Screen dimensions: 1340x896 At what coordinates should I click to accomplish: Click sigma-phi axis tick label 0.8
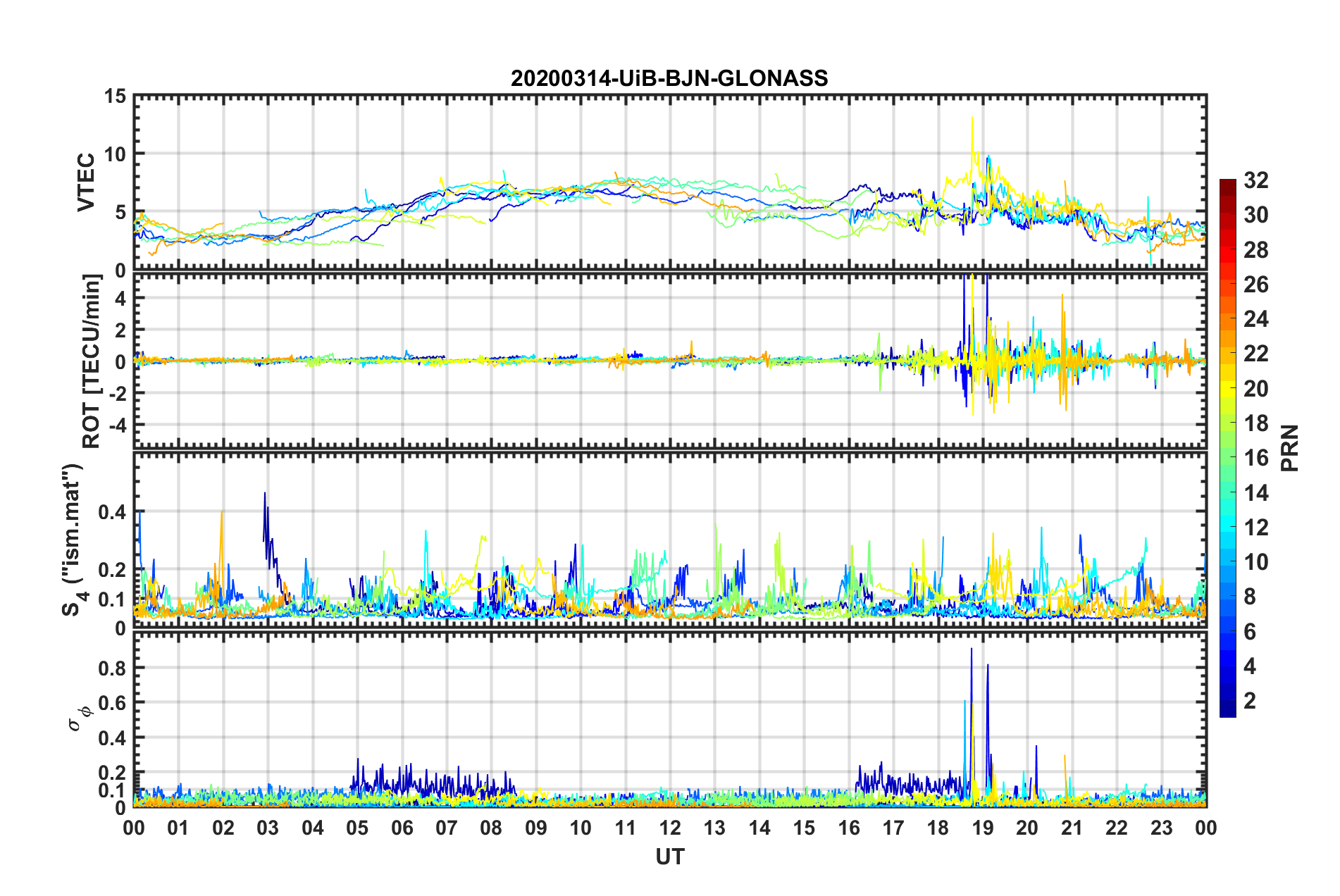pos(112,668)
